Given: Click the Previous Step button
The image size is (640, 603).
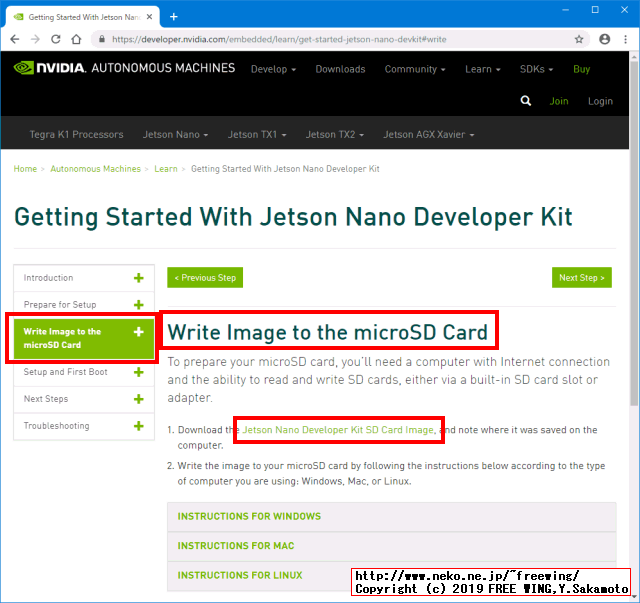Looking at the screenshot, I should pos(205,278).
